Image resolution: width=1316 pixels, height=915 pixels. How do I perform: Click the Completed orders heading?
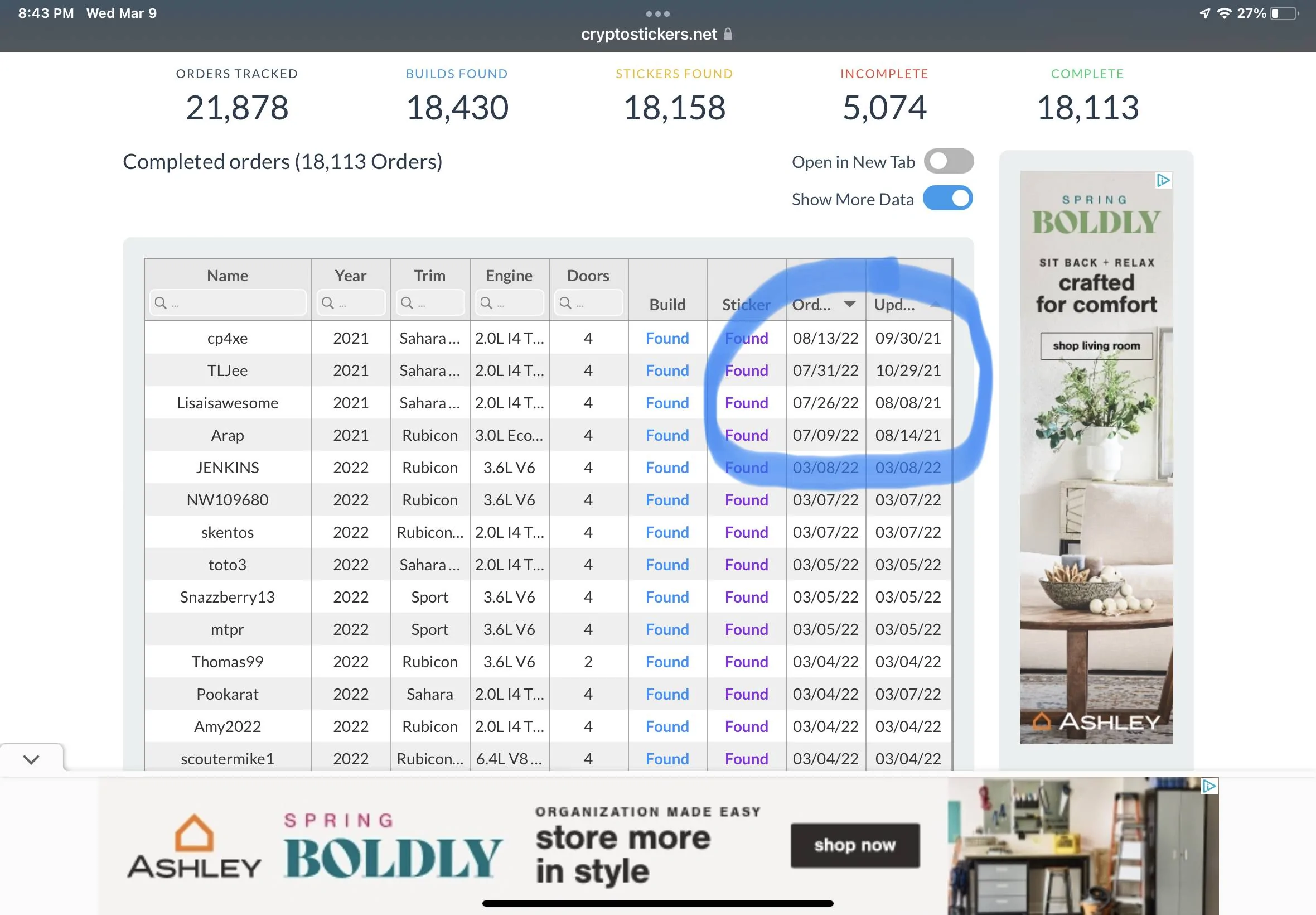[x=283, y=162]
